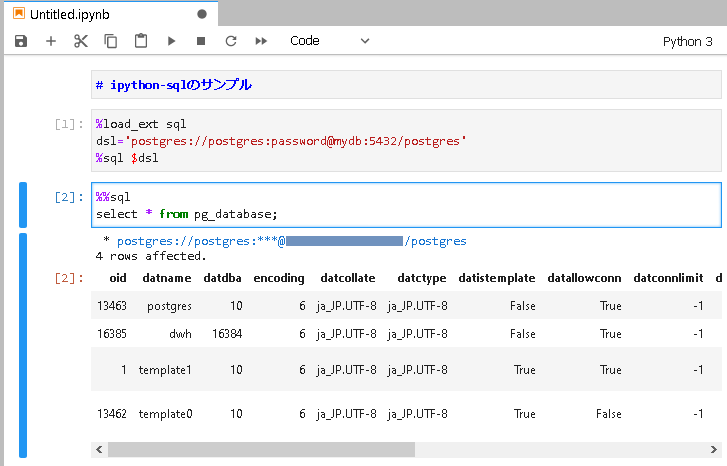This screenshot has height=466, width=727.
Task: Run the selected cell with play icon
Action: 172,41
